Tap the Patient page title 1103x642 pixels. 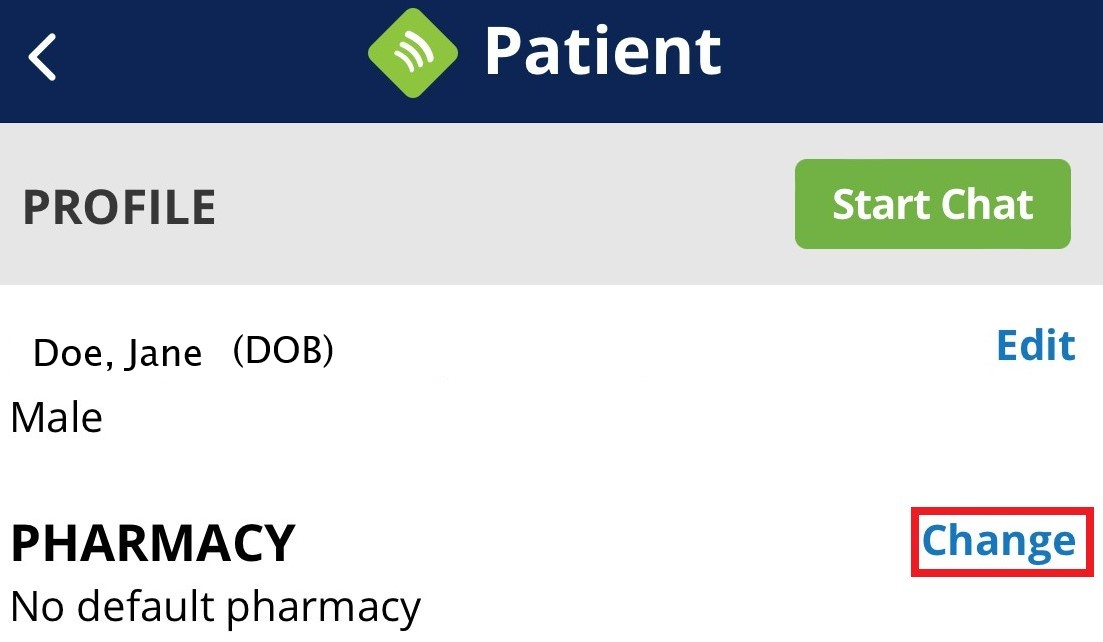602,52
